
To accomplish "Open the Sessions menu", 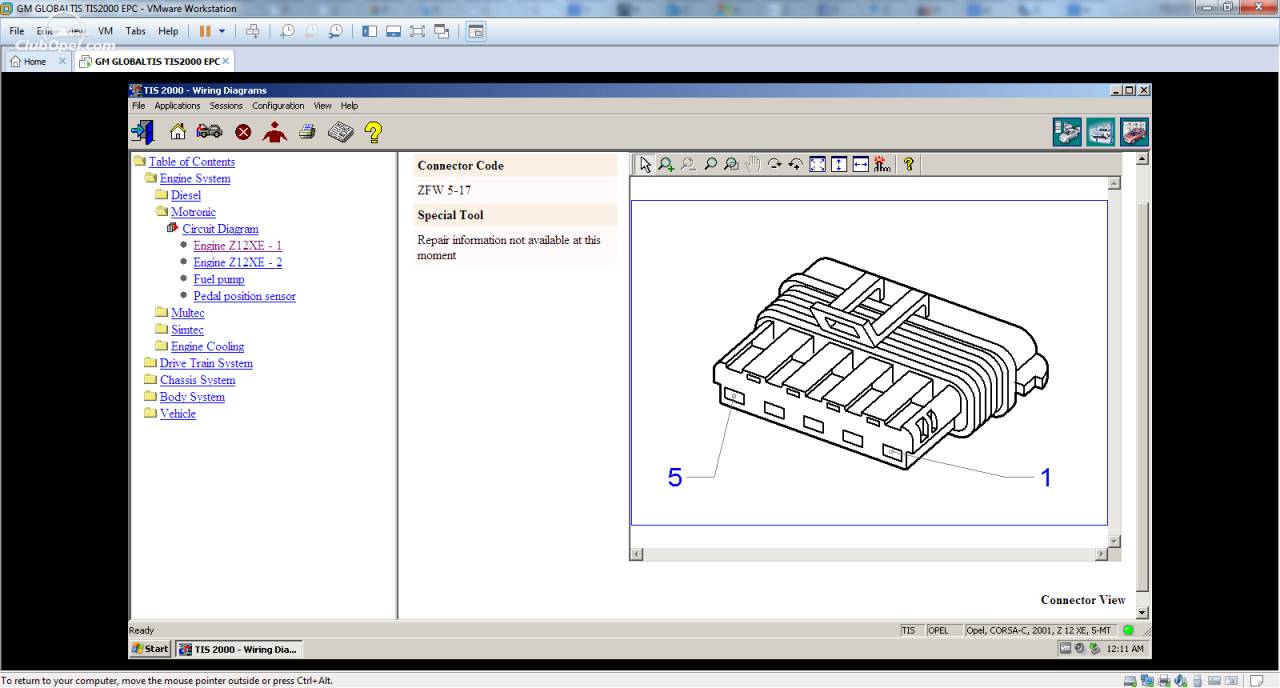I will [226, 106].
